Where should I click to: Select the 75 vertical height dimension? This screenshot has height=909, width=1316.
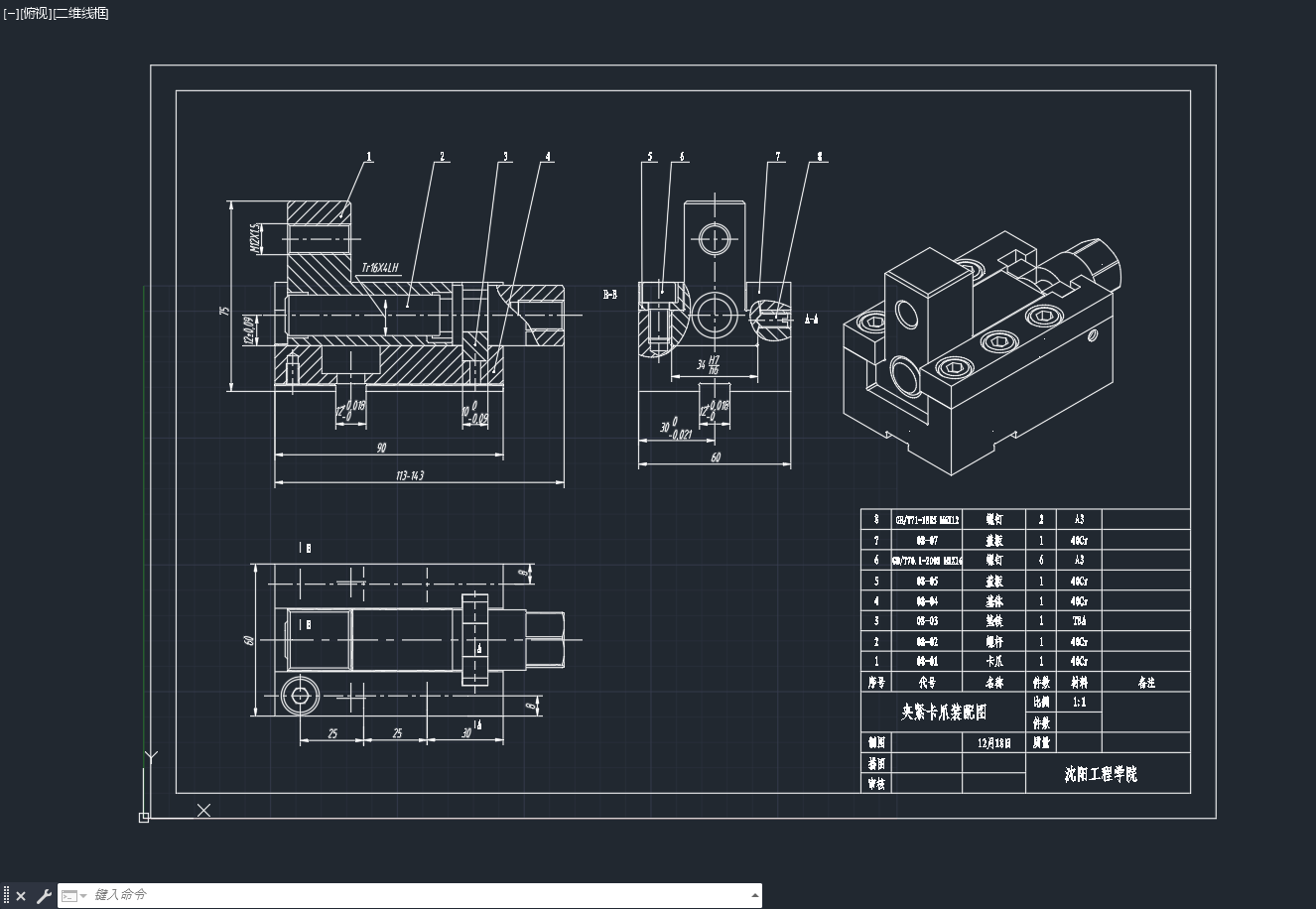(x=225, y=311)
